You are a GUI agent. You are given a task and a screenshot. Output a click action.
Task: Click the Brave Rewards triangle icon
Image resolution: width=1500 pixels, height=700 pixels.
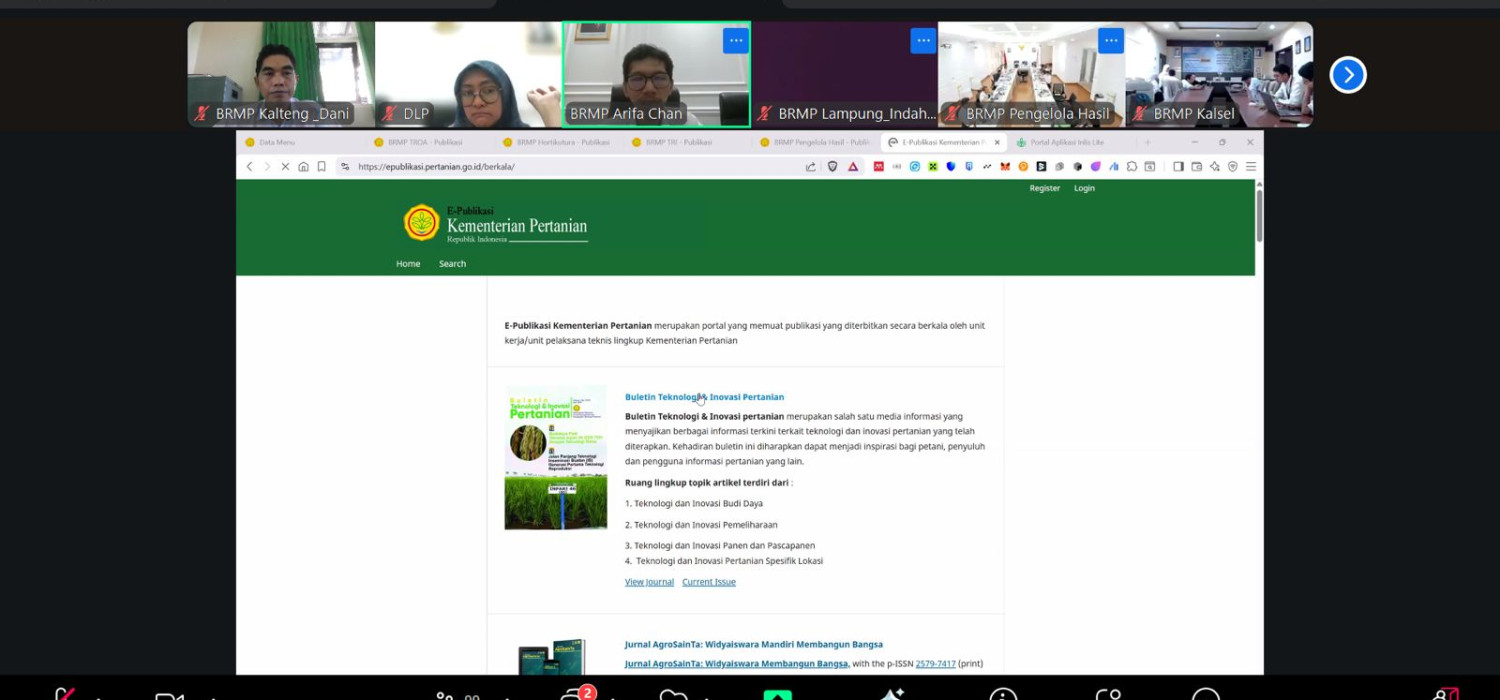(x=853, y=167)
